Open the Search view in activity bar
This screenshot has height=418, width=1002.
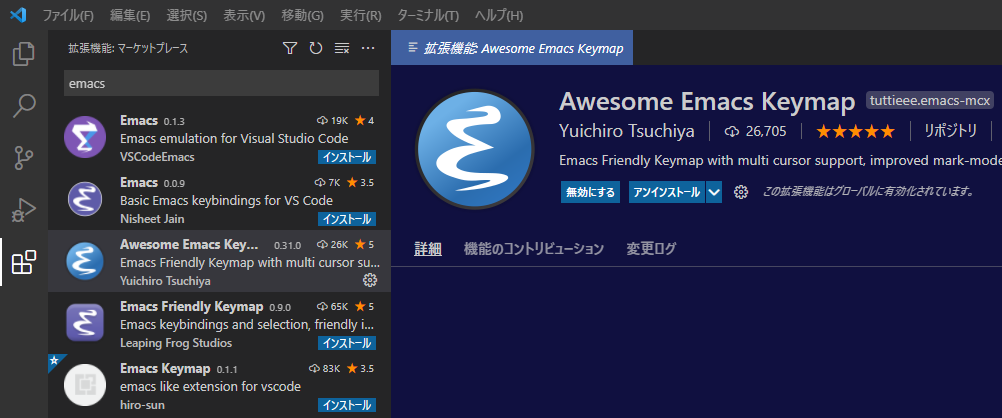pos(24,105)
